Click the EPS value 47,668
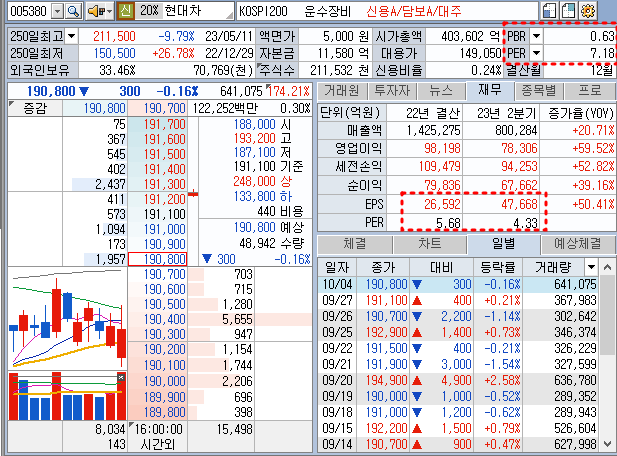This screenshot has width=617, height=456. pyautogui.click(x=519, y=204)
